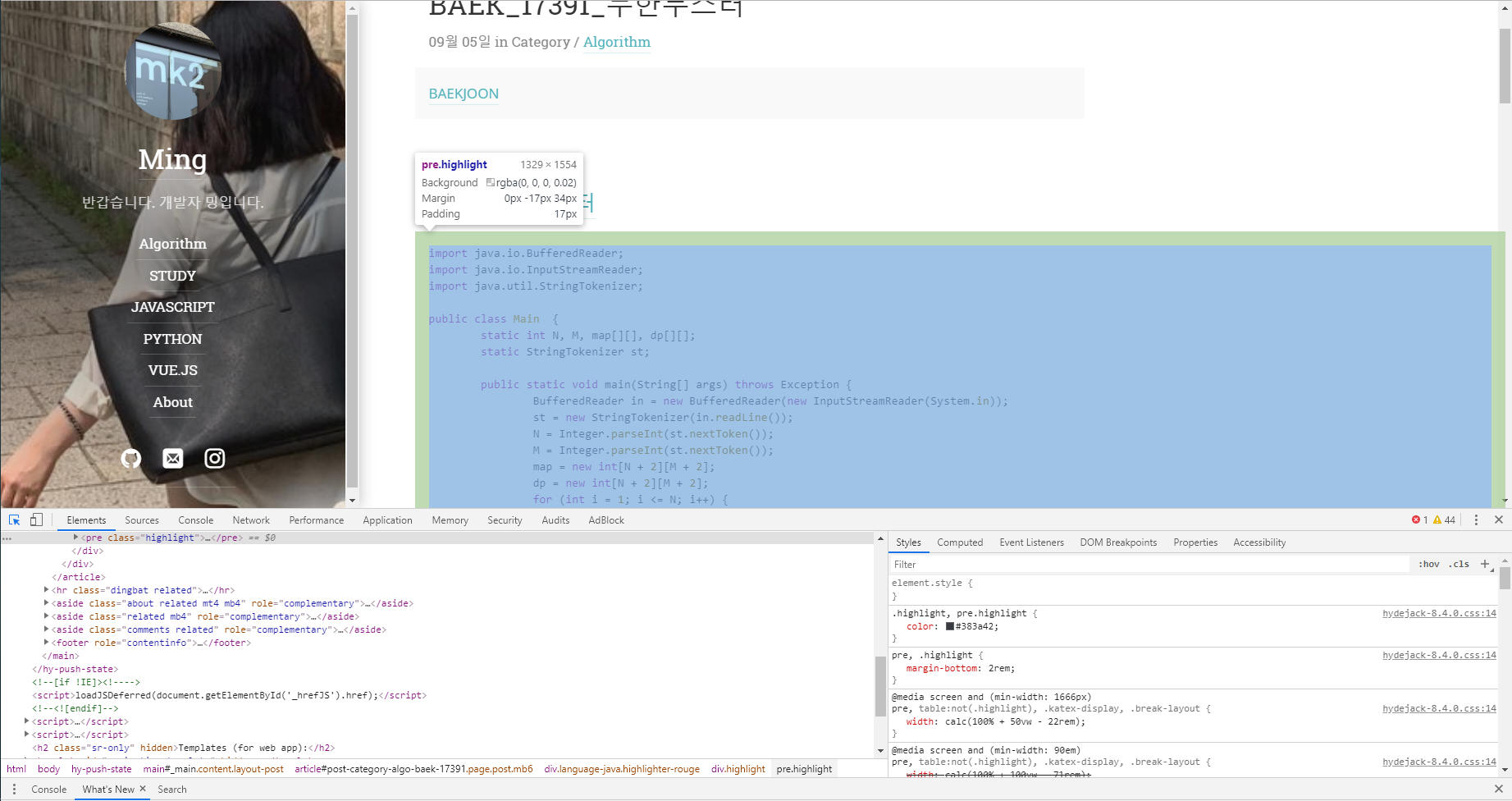Click the mk2 profile avatar image
The image size is (1512, 801).
click(172, 71)
